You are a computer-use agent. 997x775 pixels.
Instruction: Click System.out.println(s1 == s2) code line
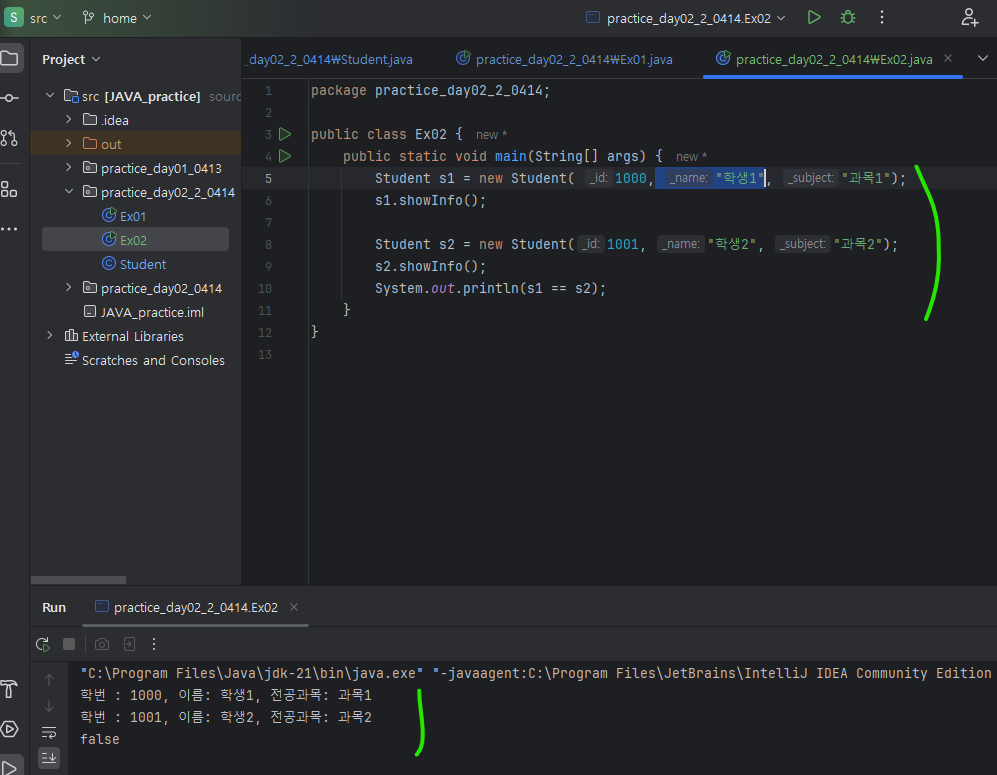pos(490,288)
